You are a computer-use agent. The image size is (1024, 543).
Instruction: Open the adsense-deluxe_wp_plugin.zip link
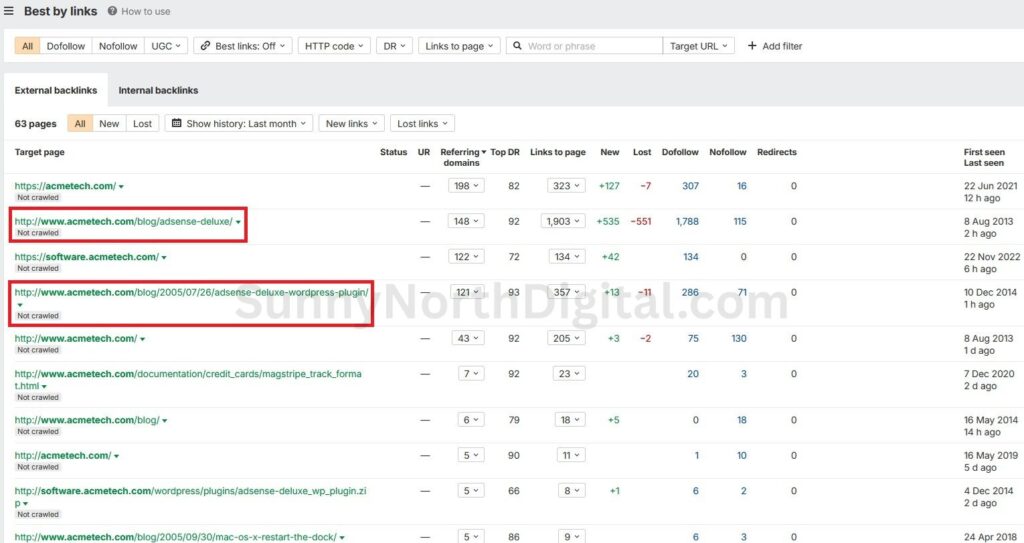(190, 497)
